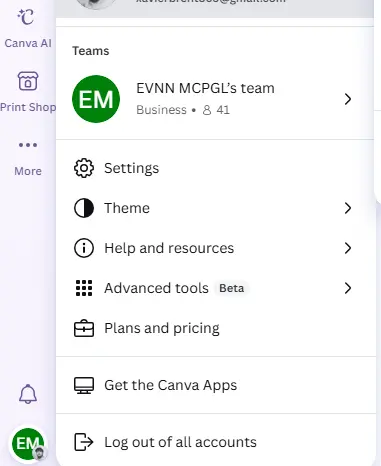Click the green EM team avatar

pyautogui.click(x=96, y=99)
